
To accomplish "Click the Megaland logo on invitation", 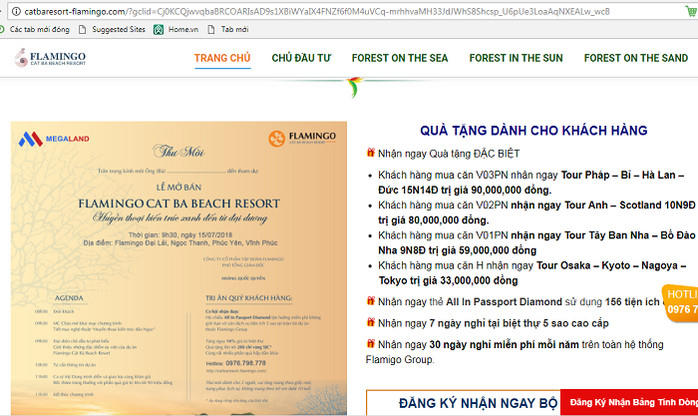I will 54,139.
